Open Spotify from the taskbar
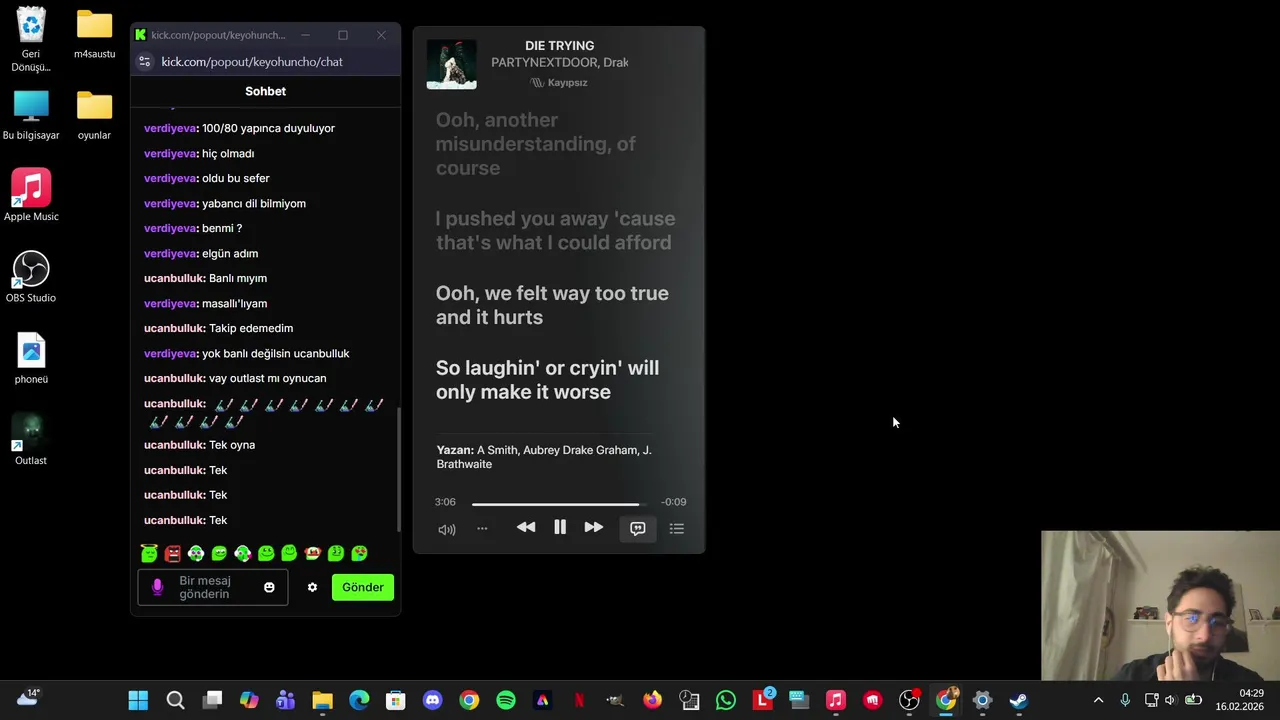 tap(506, 700)
